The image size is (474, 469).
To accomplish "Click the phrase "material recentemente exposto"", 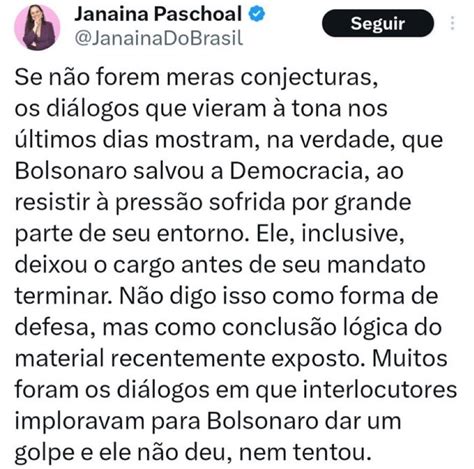I will (x=188, y=359).
